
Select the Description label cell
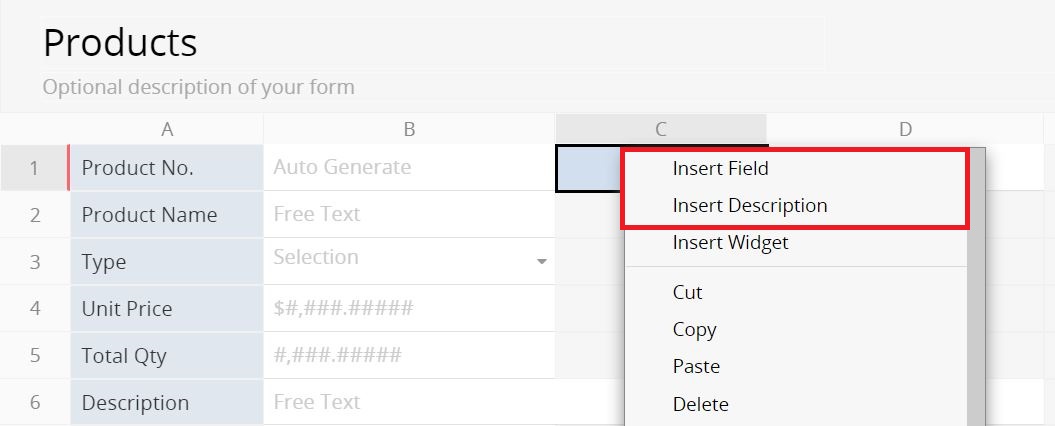coord(167,402)
